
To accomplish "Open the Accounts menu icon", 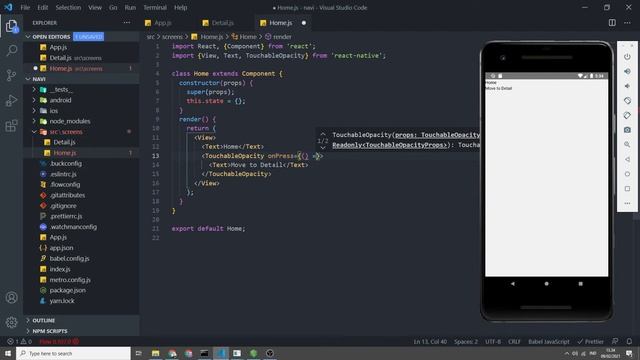I will click(x=11, y=298).
